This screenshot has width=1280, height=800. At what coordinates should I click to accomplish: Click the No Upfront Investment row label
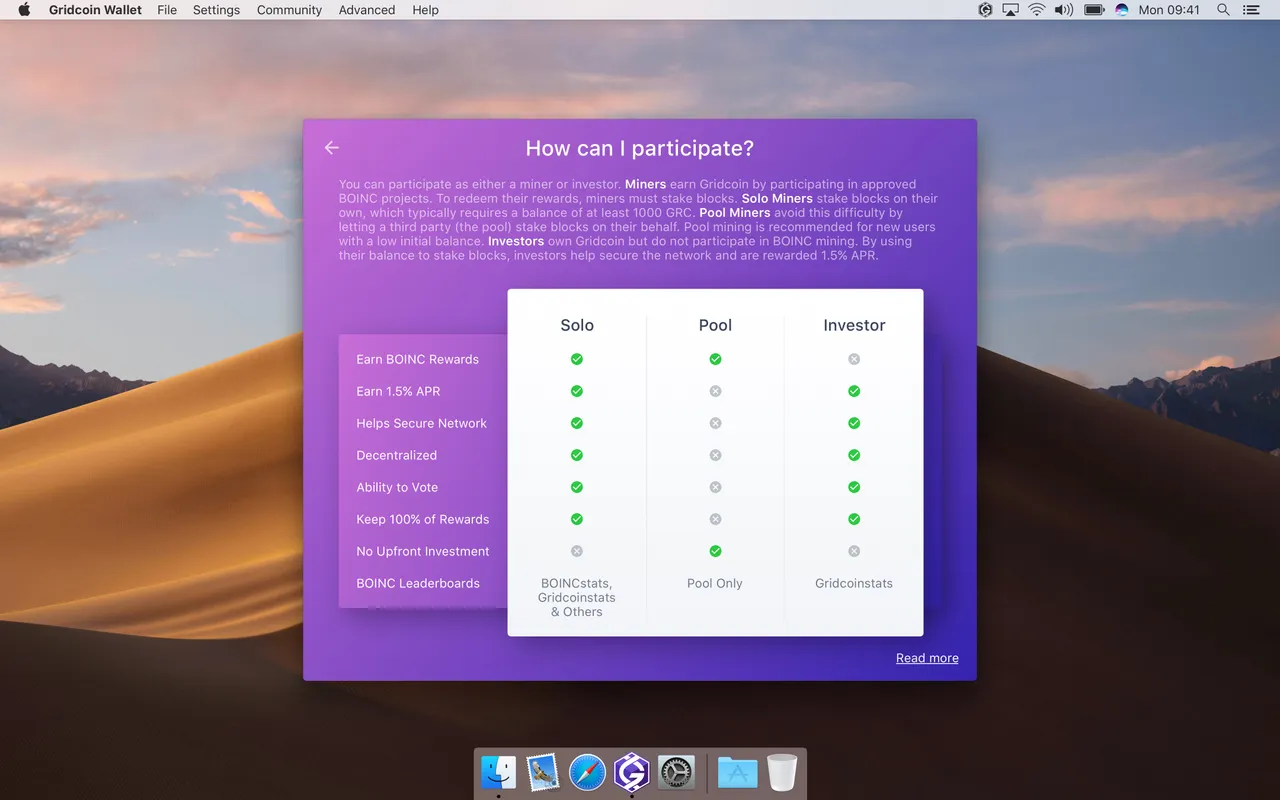423,551
